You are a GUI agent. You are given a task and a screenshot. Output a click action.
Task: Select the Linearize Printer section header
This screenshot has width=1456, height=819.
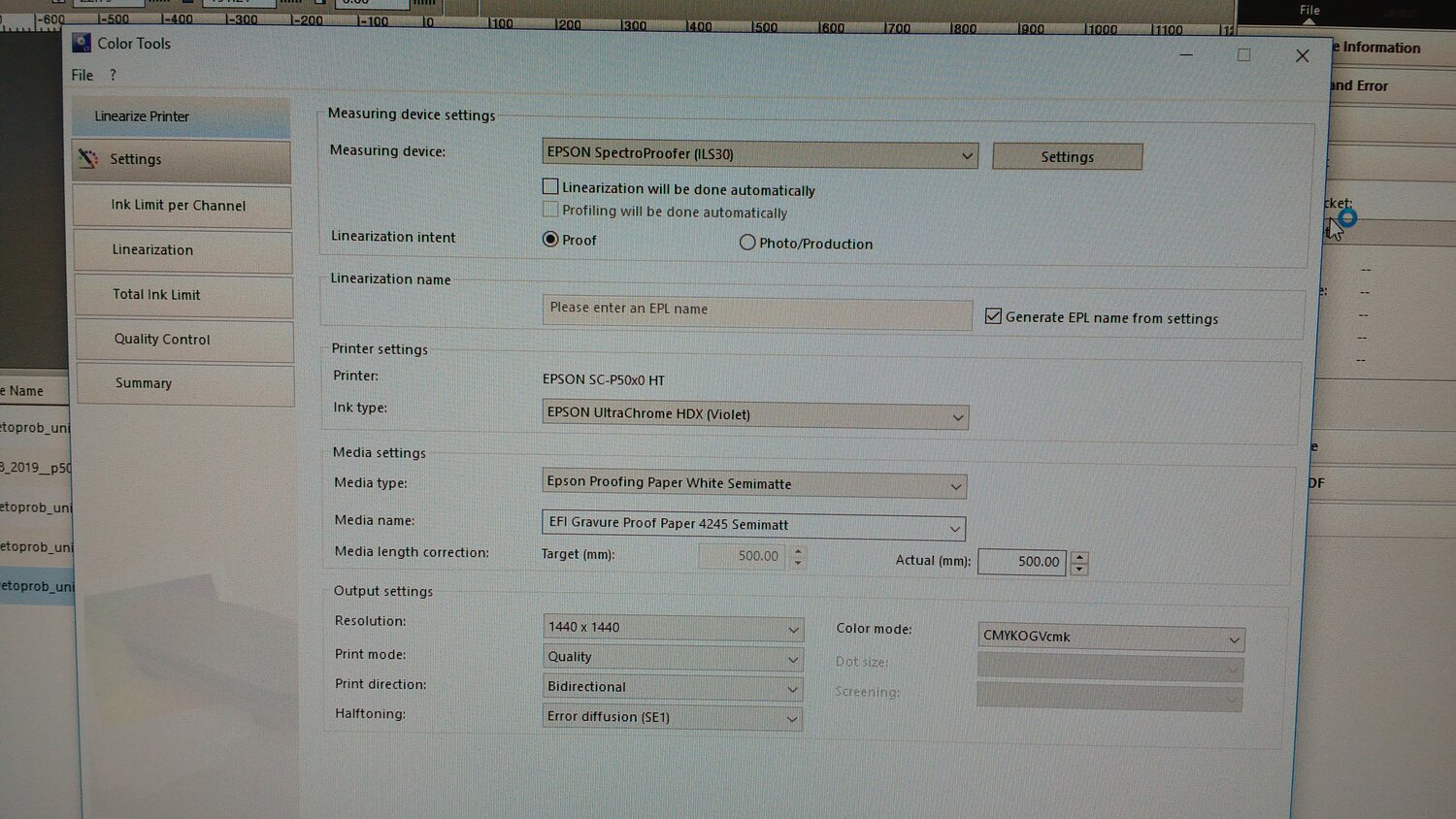181,116
